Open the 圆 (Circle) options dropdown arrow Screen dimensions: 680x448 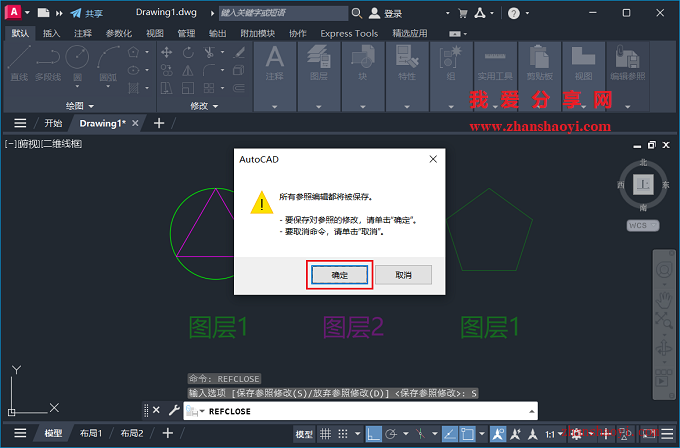tap(77, 87)
